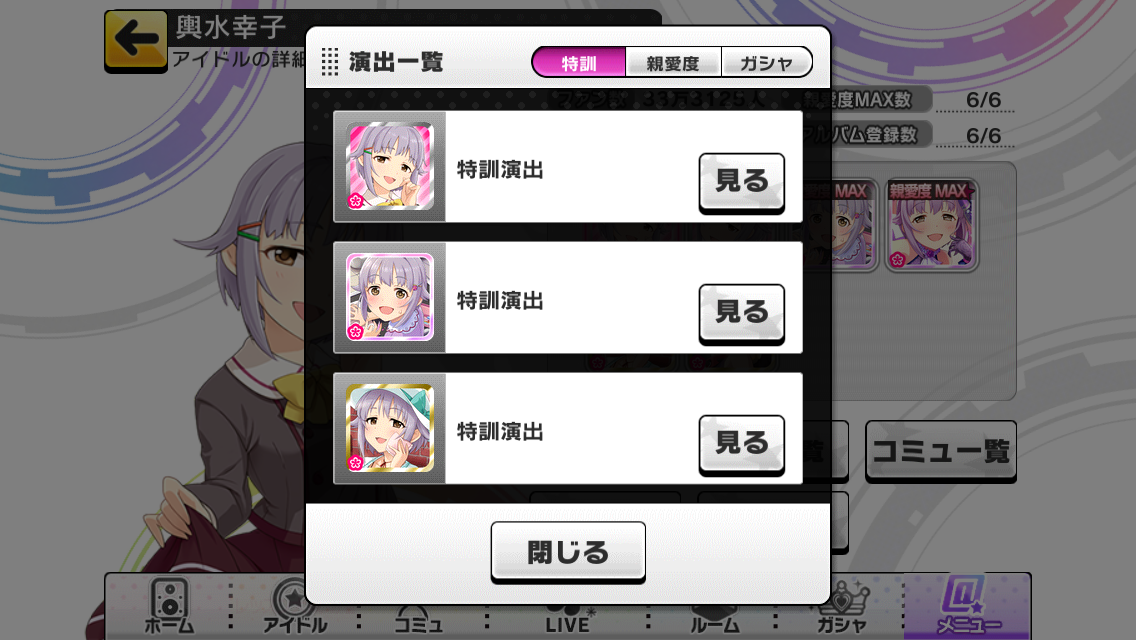Open the purple メニュー icon
Screen dimensions: 1136x640
tap(966, 606)
